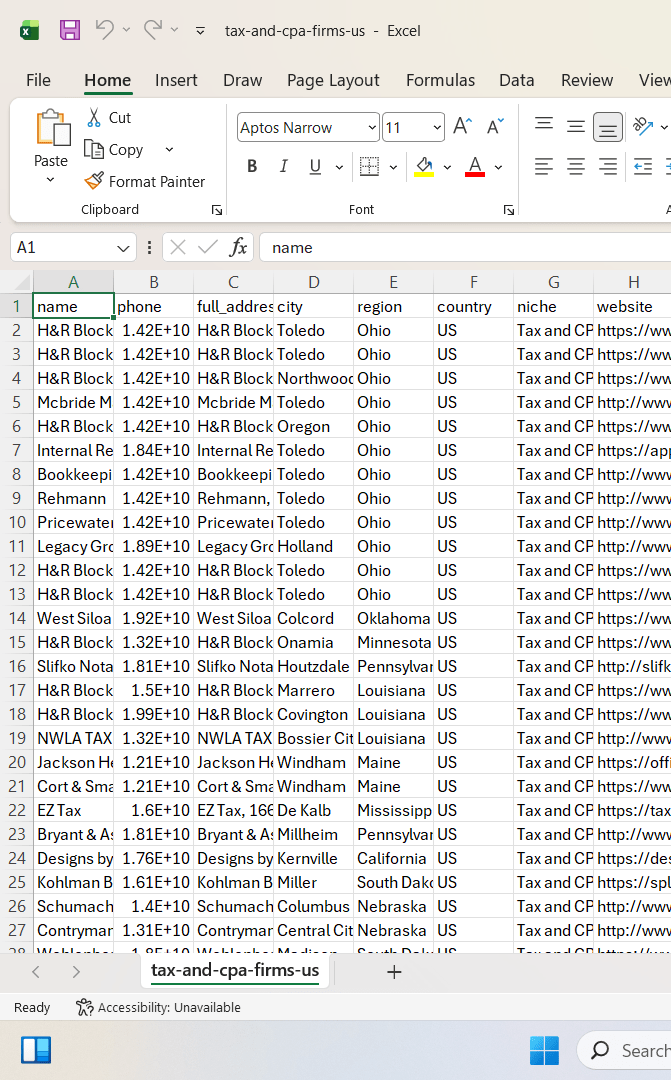This screenshot has width=671, height=1080.
Task: Expand underline style options arrow
Action: click(339, 167)
